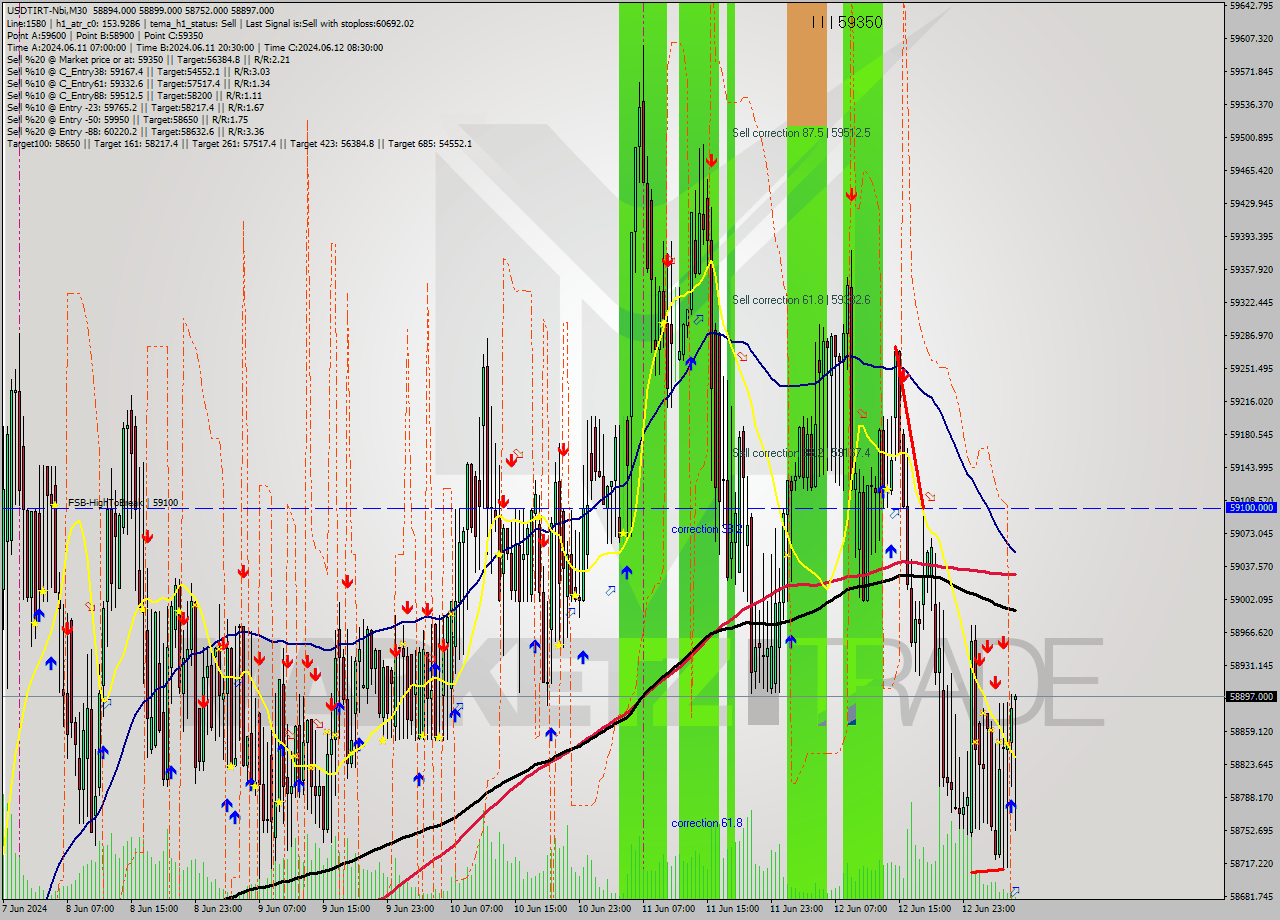Click the 'FSB-HighToBreak | 59100' label
The image size is (1280, 920).
pos(123,503)
